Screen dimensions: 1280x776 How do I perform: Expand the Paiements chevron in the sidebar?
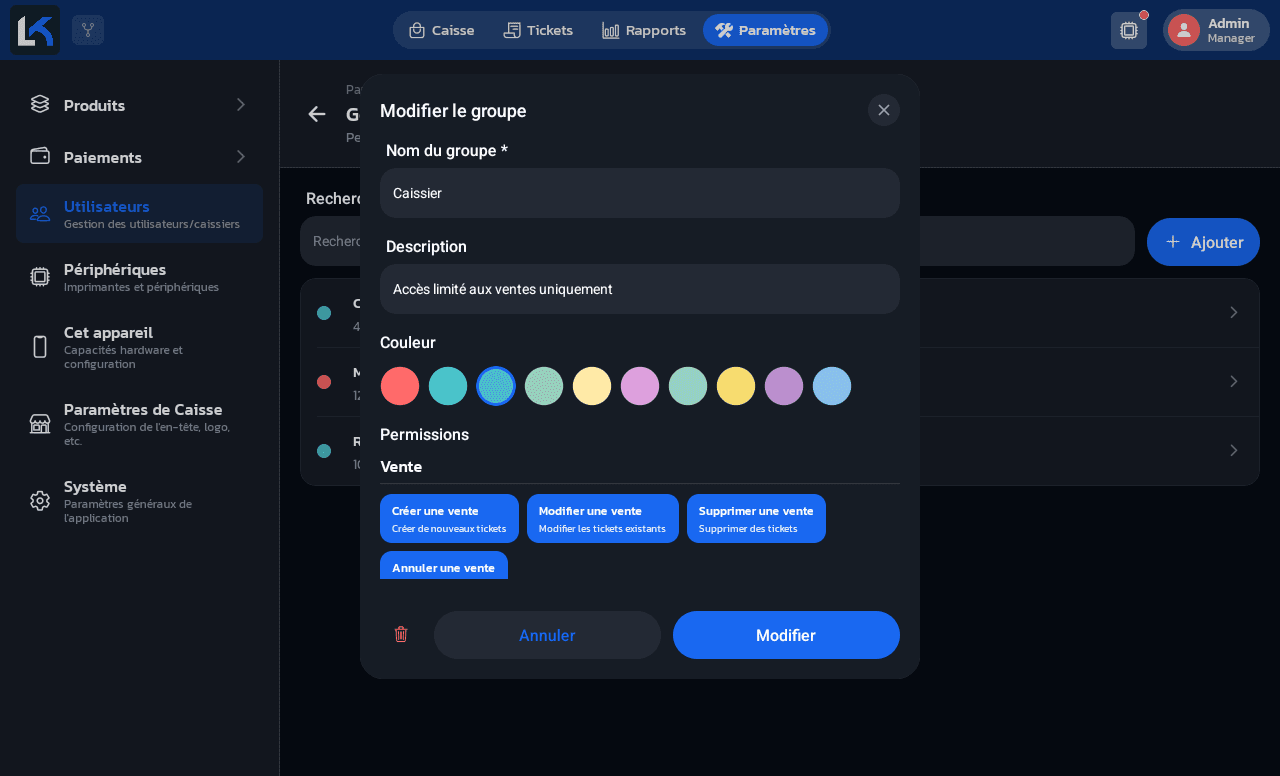(x=240, y=156)
